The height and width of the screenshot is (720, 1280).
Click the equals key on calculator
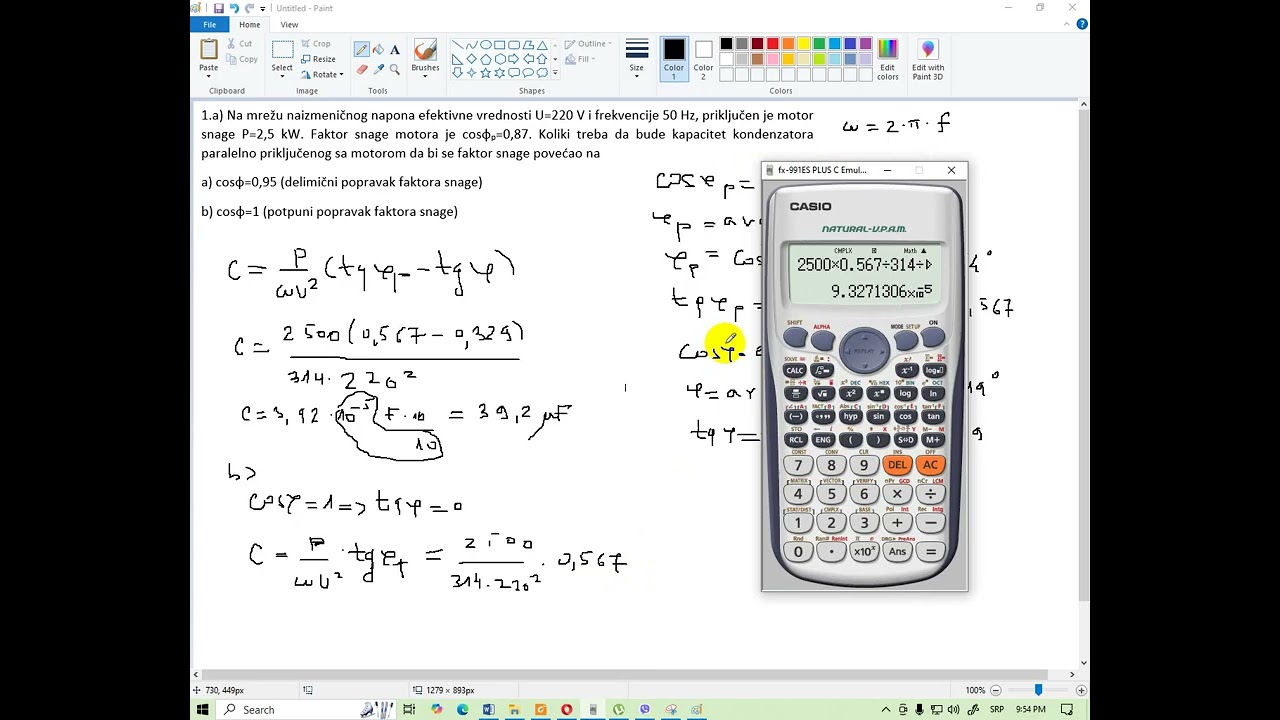pyautogui.click(x=930, y=551)
